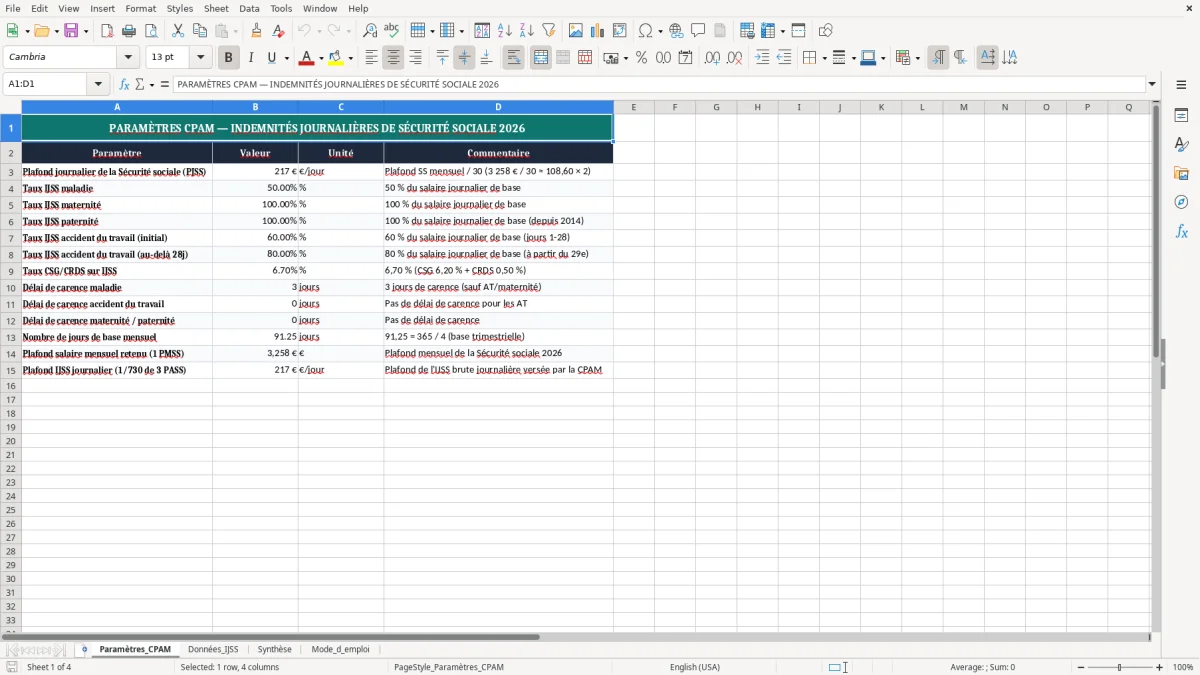Activate Clone Formatting paintbrush
The width and height of the screenshot is (1200, 675).
257,31
